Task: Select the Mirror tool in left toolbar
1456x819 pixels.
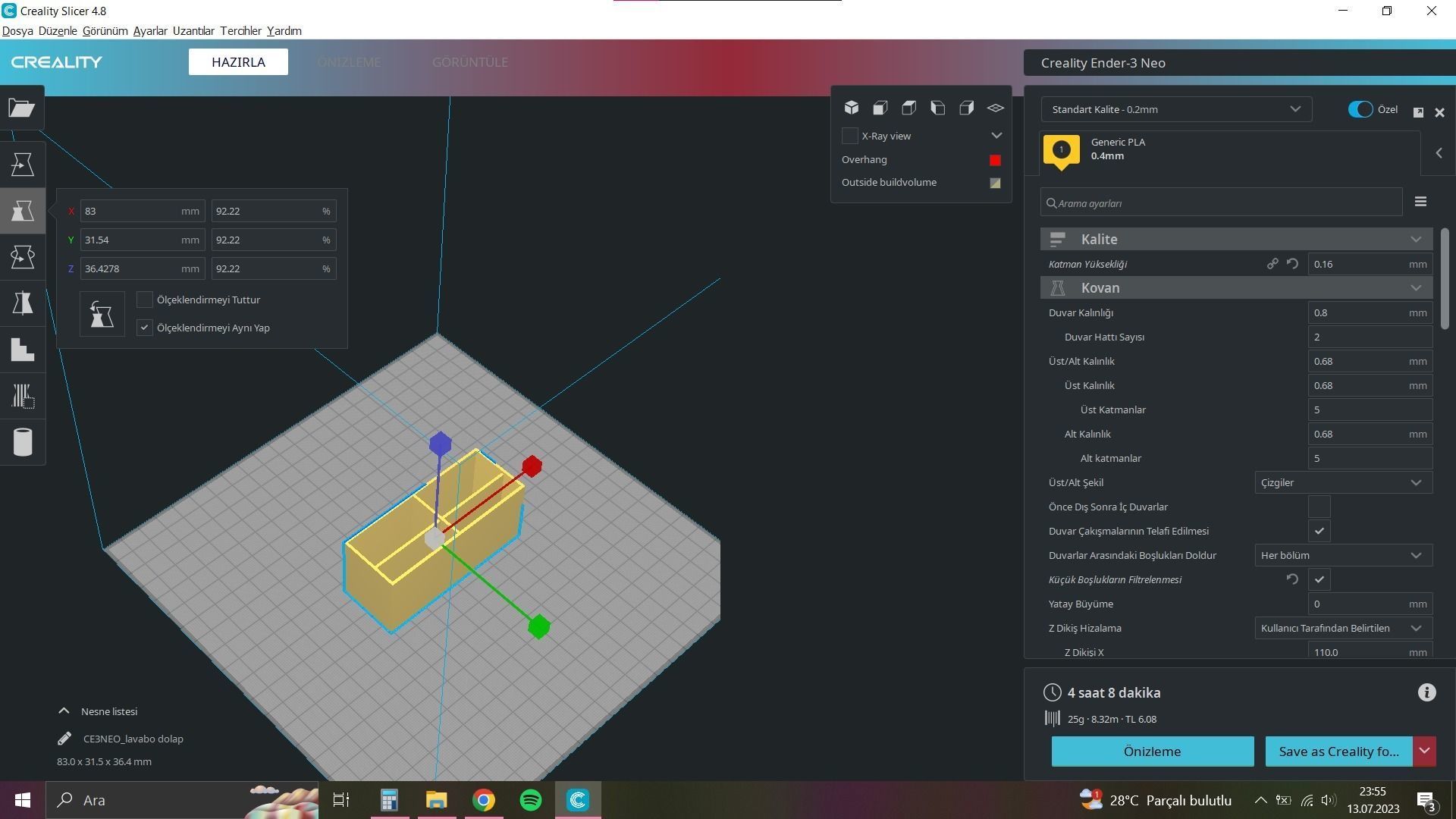Action: click(22, 303)
